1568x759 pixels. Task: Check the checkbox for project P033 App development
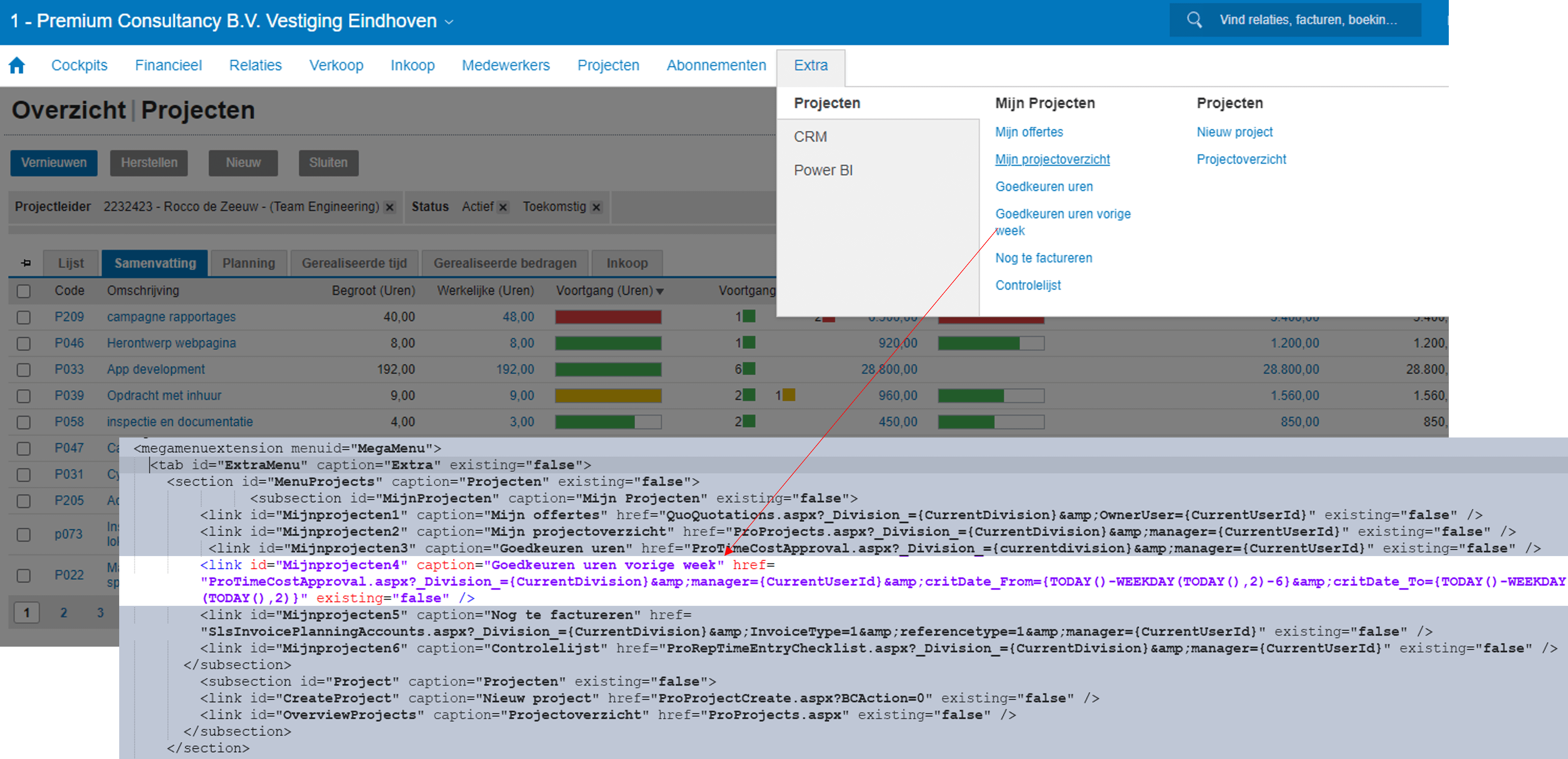[x=23, y=369]
